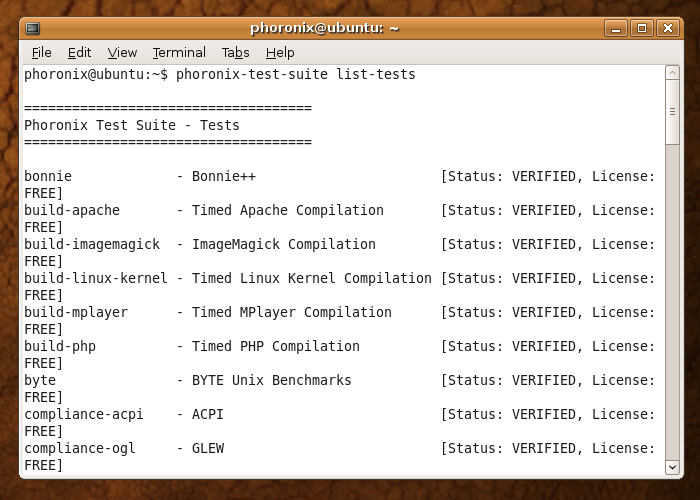Click the 'ACPI' description
Image resolution: width=700 pixels, height=500 pixels.
208,414
